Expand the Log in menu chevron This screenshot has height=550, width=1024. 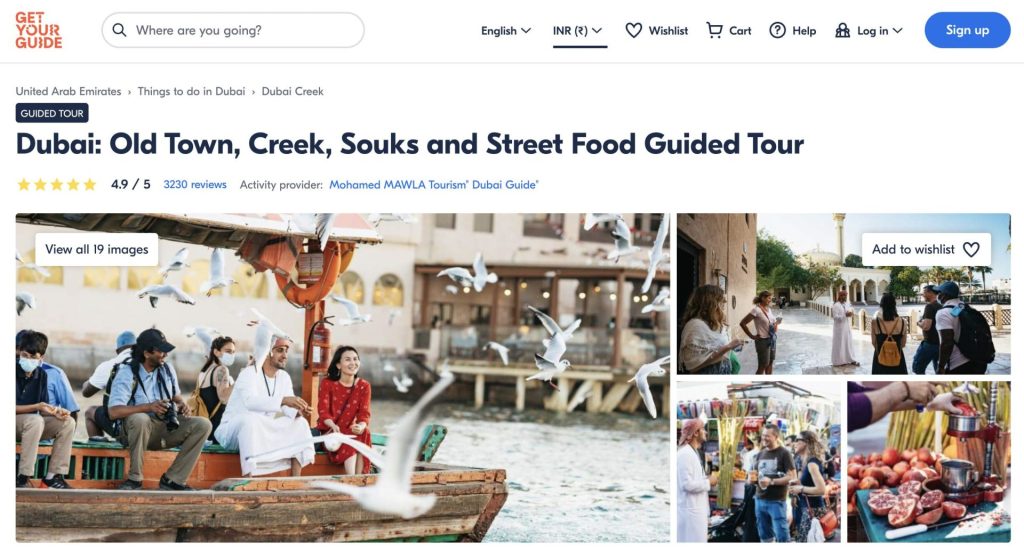(x=897, y=31)
